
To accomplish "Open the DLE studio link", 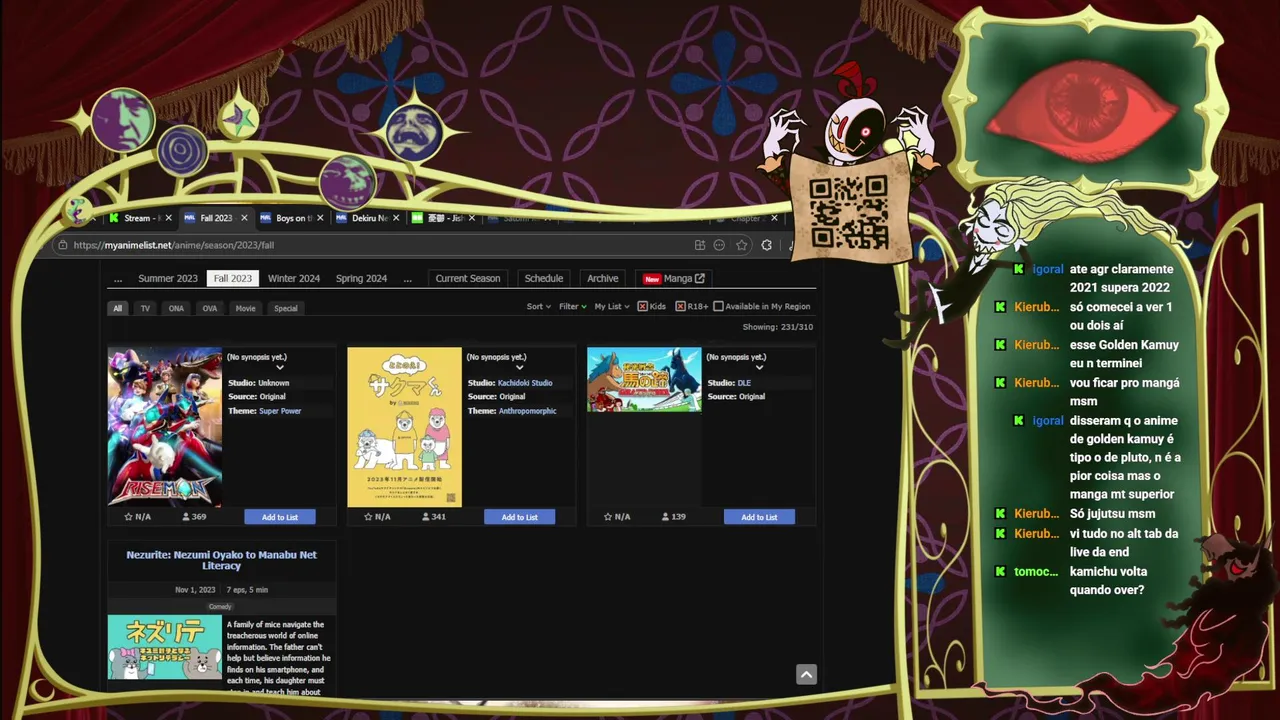I will pos(744,383).
